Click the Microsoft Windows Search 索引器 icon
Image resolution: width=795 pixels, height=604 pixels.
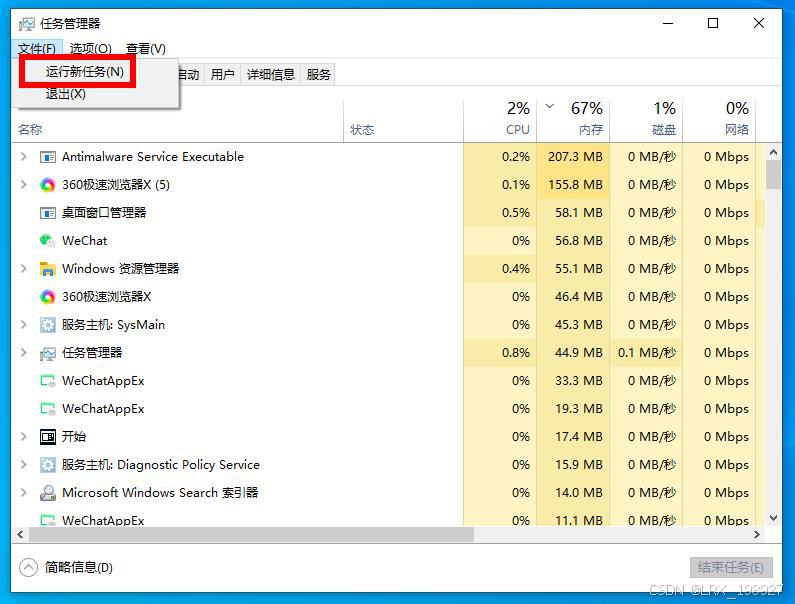coord(48,493)
